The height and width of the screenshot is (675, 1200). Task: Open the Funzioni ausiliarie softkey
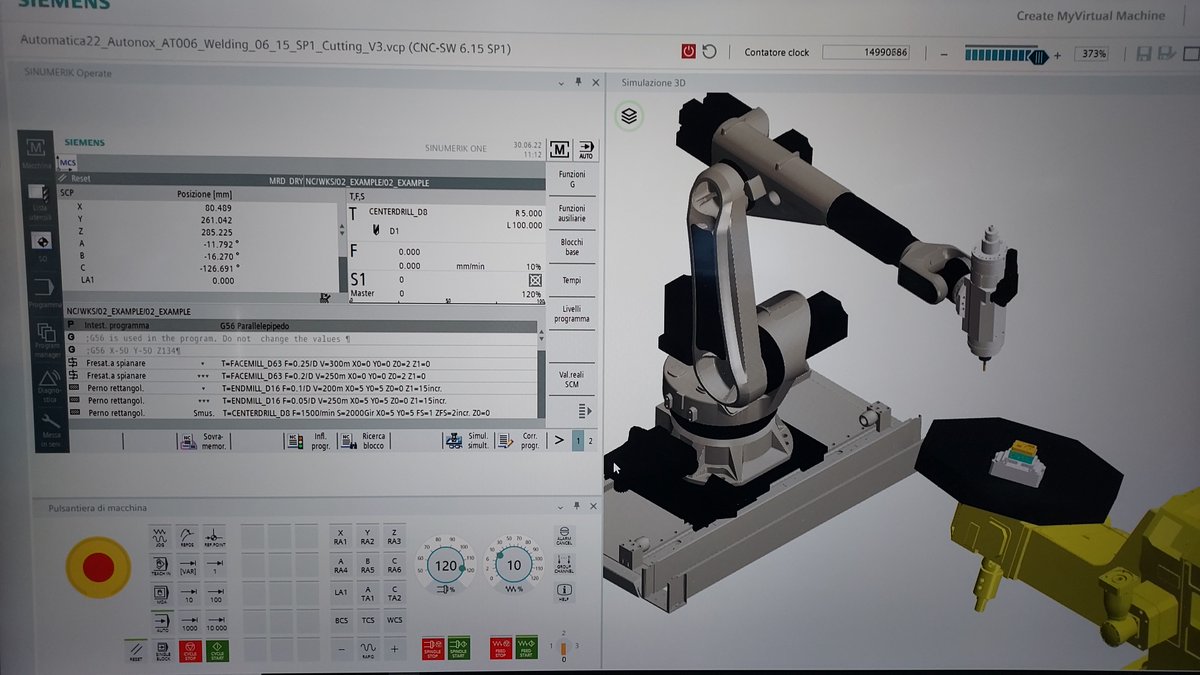[x=572, y=213]
